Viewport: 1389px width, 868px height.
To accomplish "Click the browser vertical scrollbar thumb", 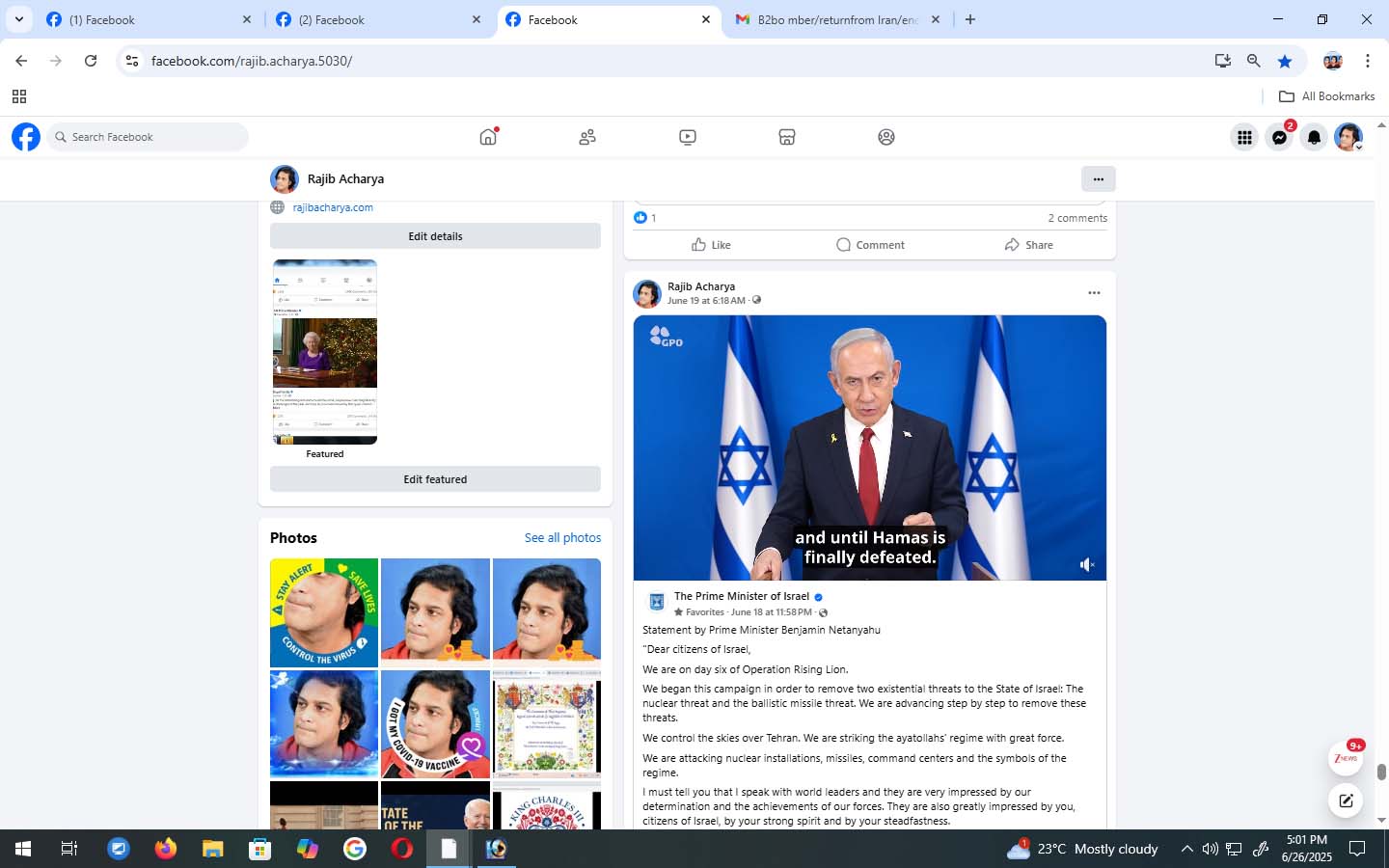I will pos(1381,772).
